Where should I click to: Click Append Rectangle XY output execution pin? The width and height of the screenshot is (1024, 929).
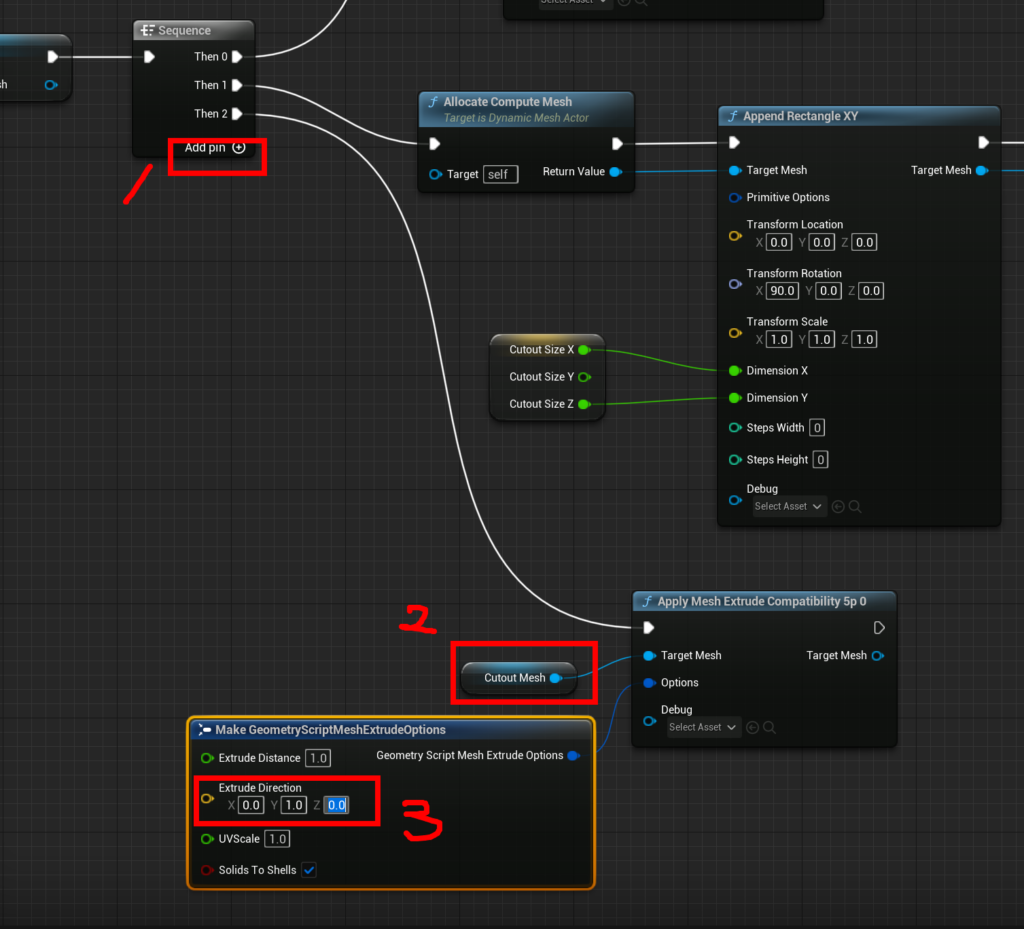click(983, 142)
